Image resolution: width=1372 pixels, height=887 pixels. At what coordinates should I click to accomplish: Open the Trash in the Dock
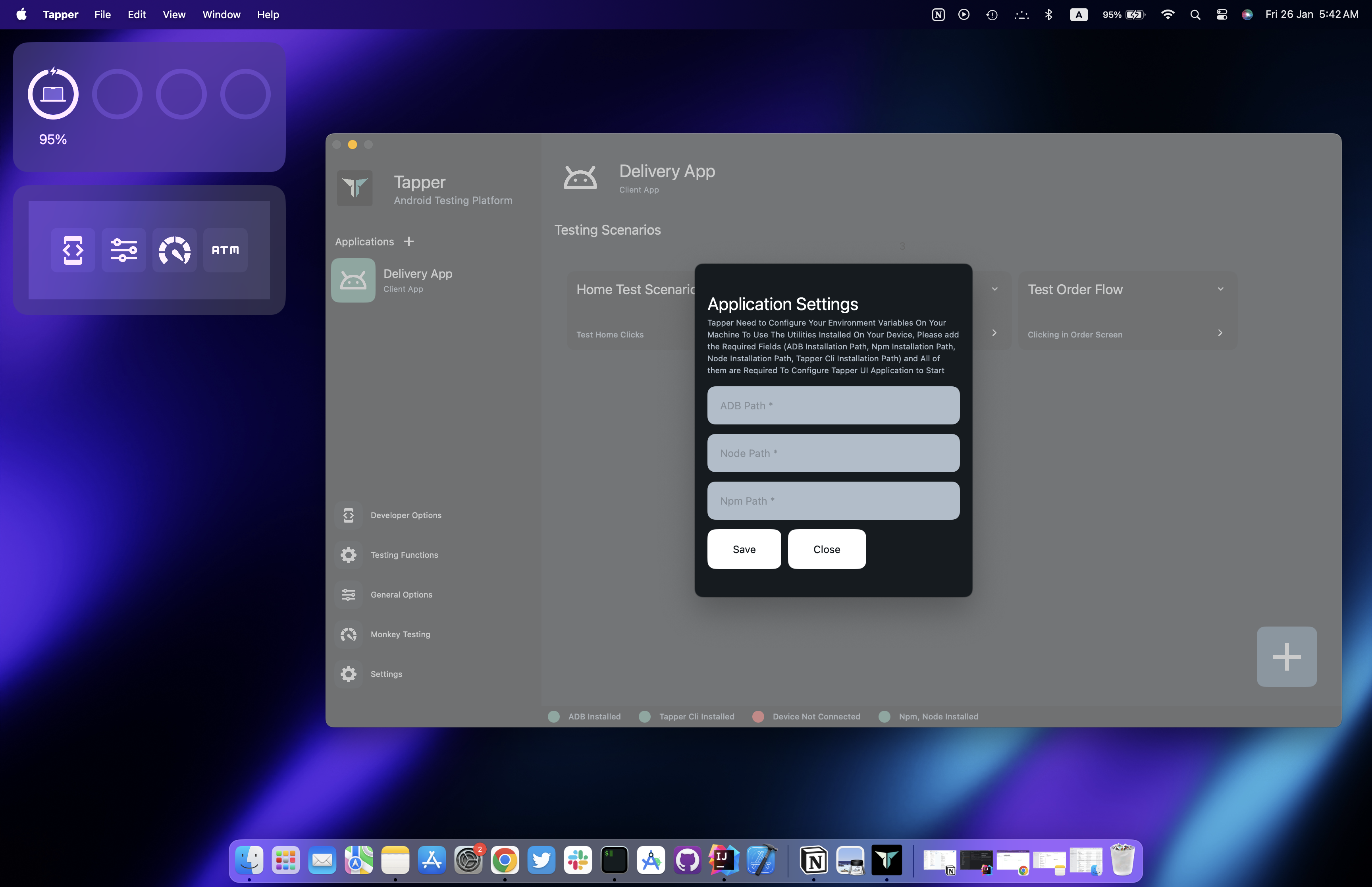pos(1122,860)
